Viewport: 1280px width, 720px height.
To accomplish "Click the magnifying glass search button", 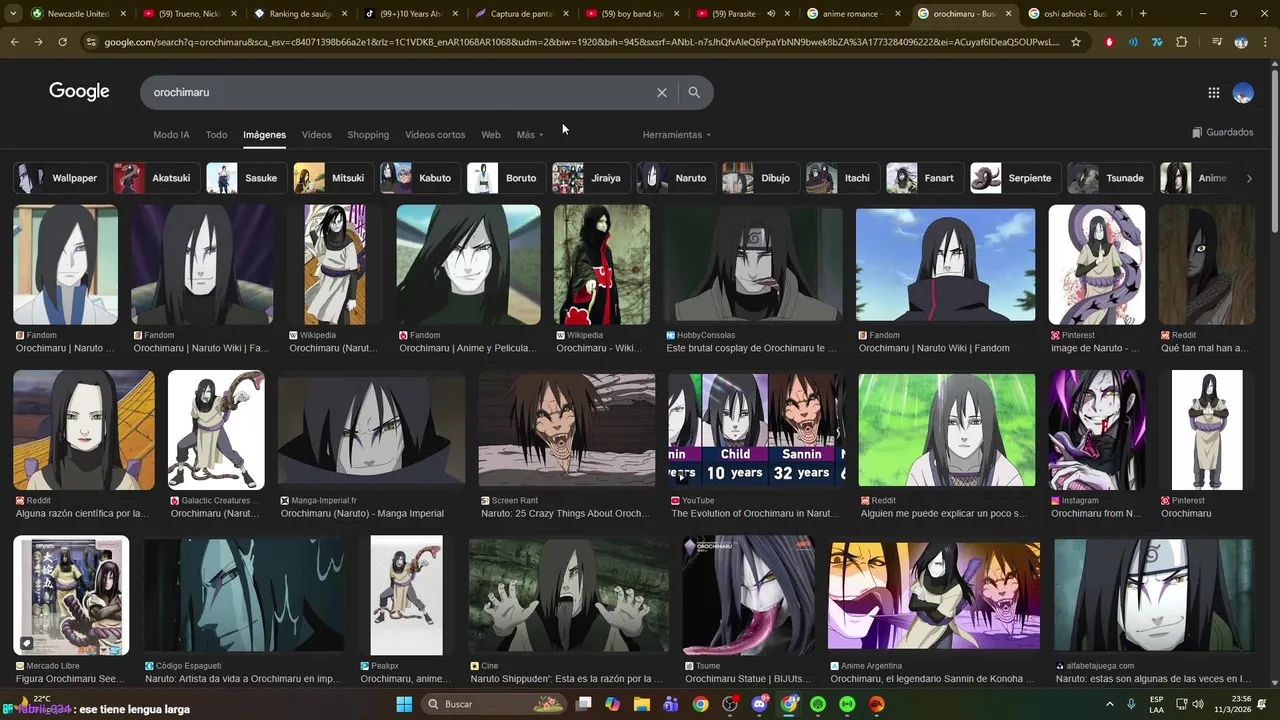I will pos(694,92).
